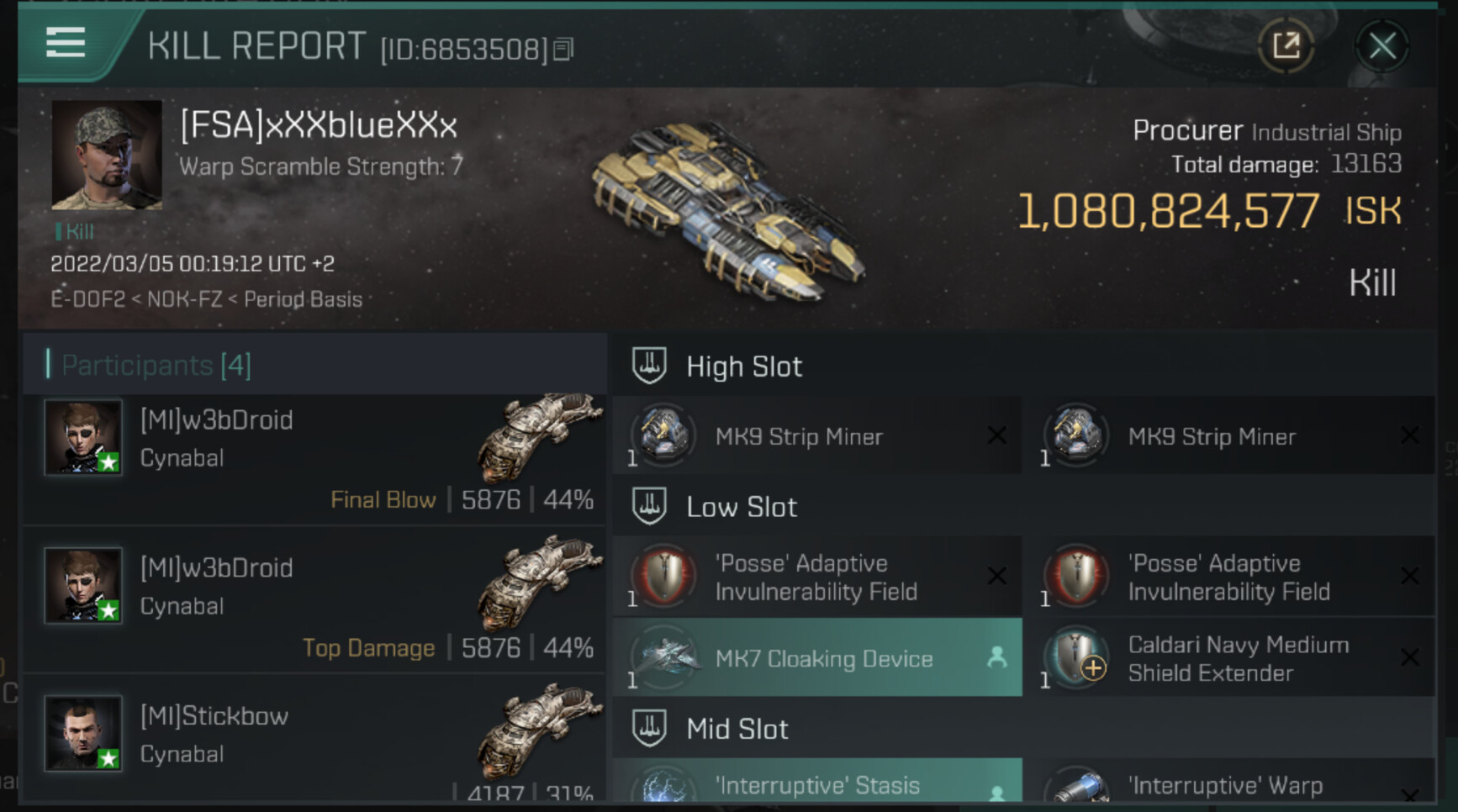Select the second MK9 Strip Miner icon
1458x812 pixels.
click(x=1076, y=435)
